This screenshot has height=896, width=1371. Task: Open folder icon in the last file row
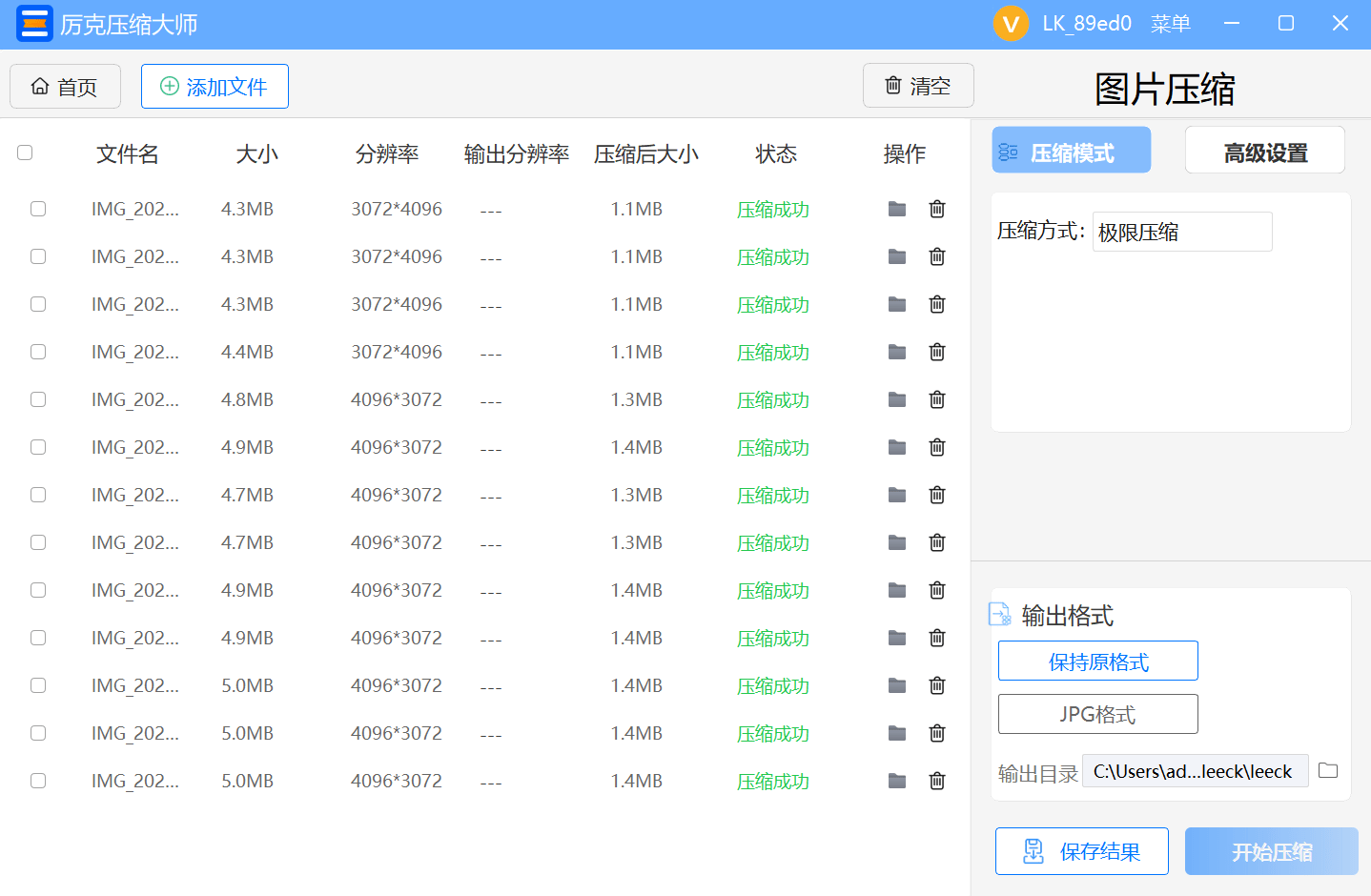point(897,781)
